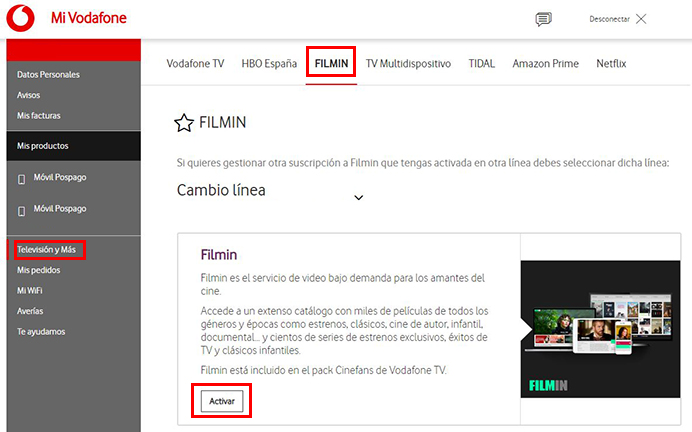692x432 pixels.
Task: Click the Desconectar link
Action: [x=609, y=19]
